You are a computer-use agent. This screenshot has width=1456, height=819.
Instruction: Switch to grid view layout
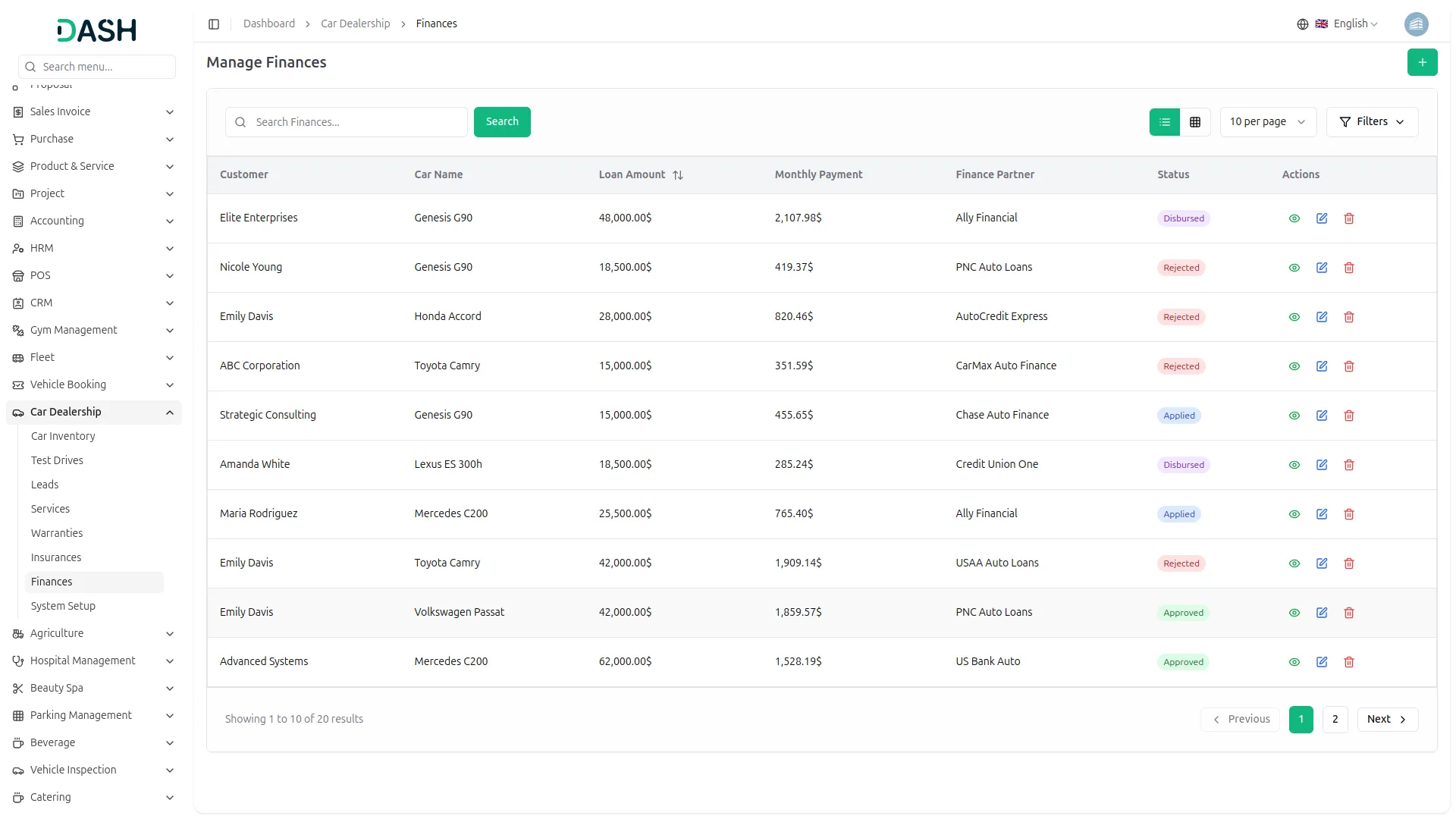point(1195,122)
